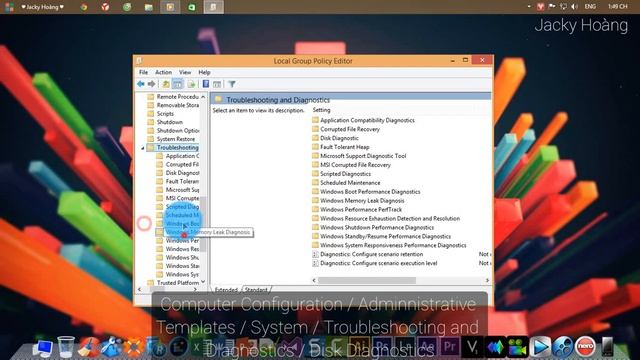Select Removable Storage folder in tree
640x360 pixels.
point(173,105)
